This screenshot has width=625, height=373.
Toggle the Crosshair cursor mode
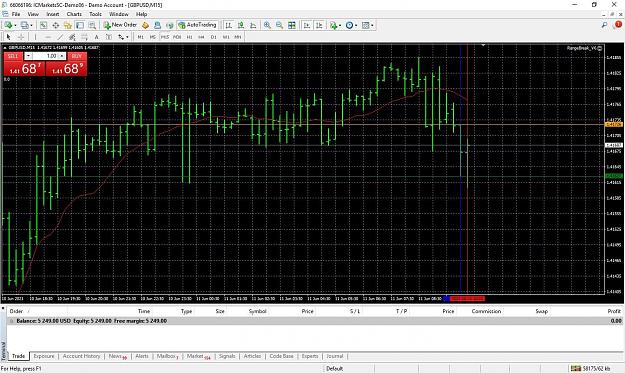(21, 37)
